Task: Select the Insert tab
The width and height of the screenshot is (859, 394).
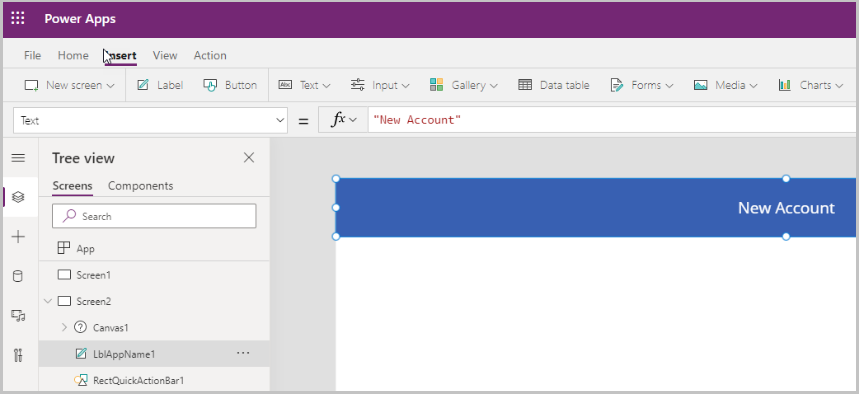Action: tap(121, 55)
